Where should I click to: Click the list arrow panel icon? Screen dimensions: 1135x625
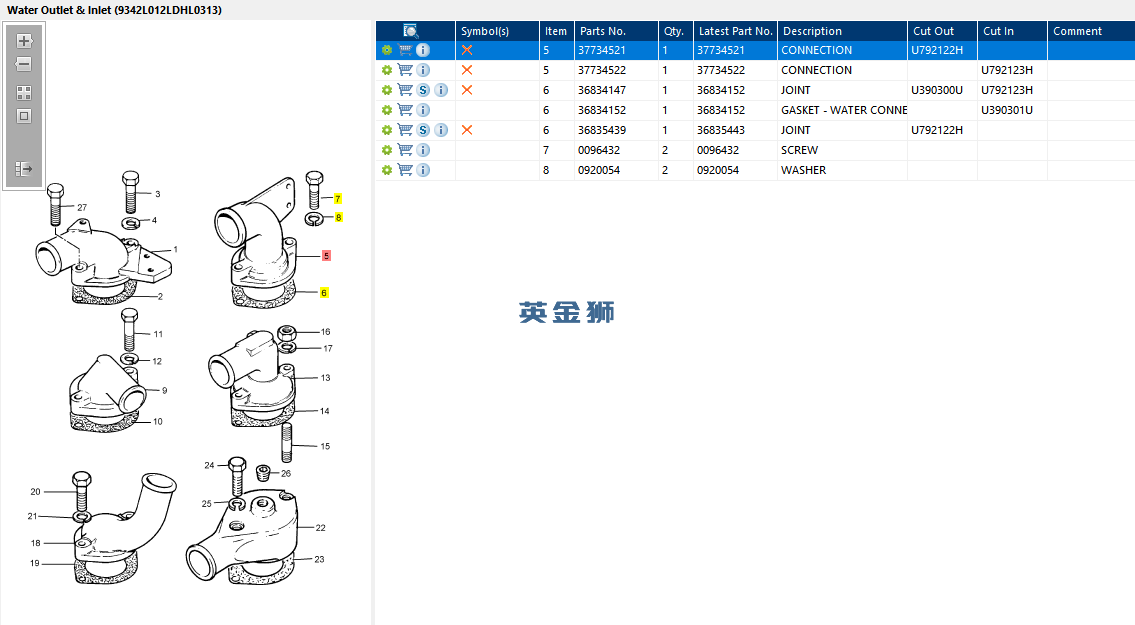pos(24,169)
